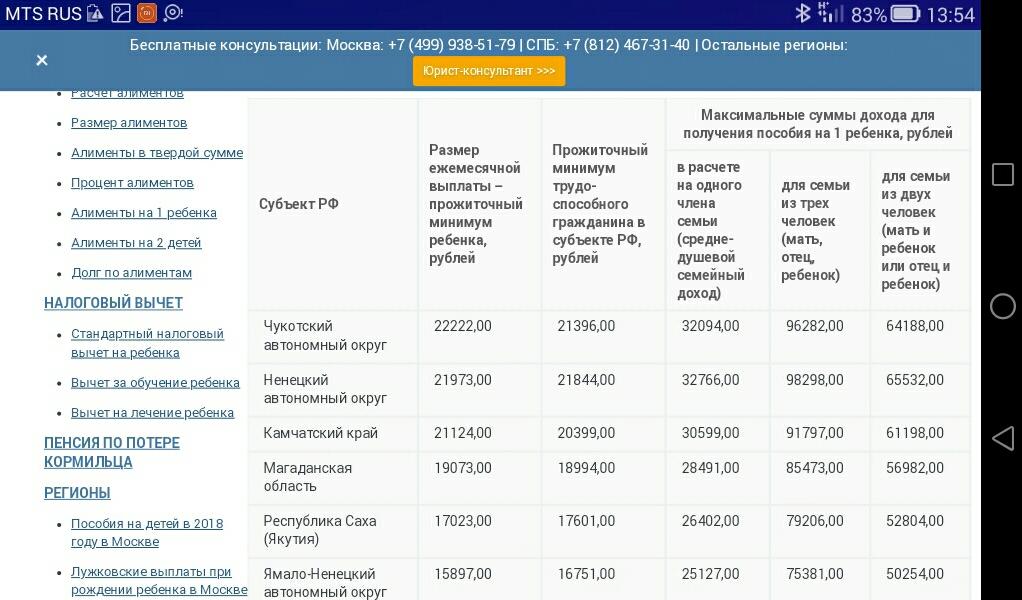Viewport: 1022px width, 600px height.
Task: Tap SPB phone number +7 (812) 467-31-40
Action: pyautogui.click(x=626, y=45)
